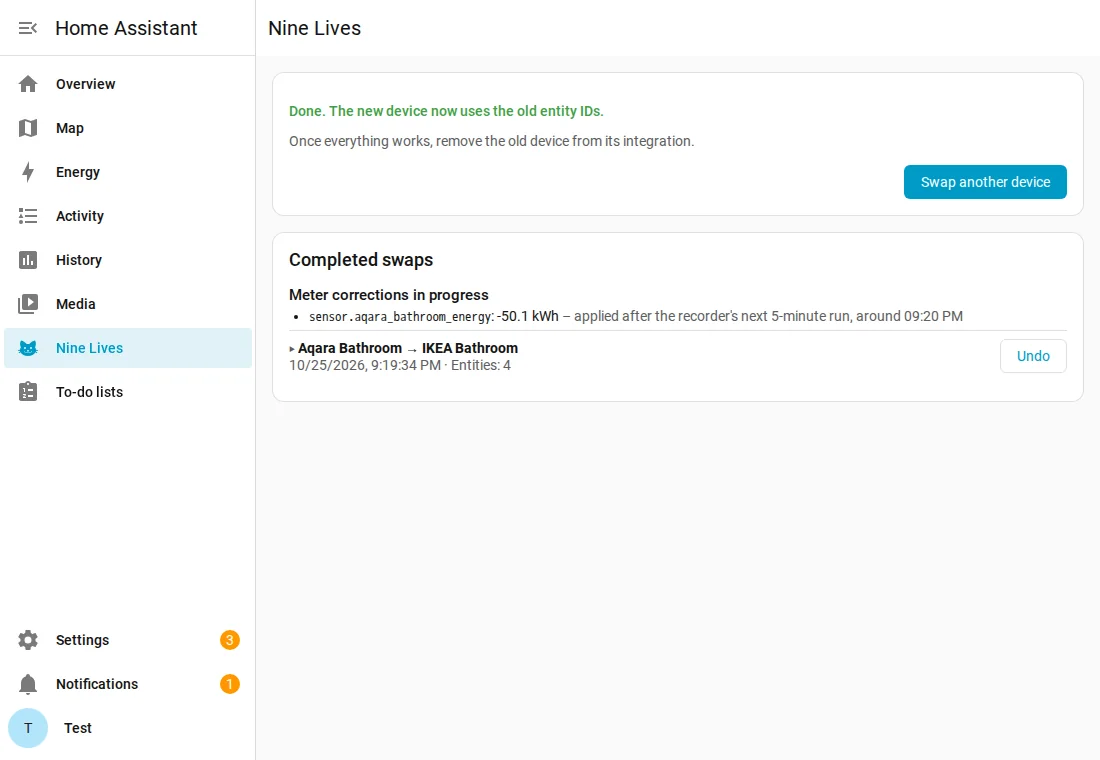The height and width of the screenshot is (760, 1100).
Task: Click Meter corrections in progress heading
Action: pyautogui.click(x=389, y=295)
